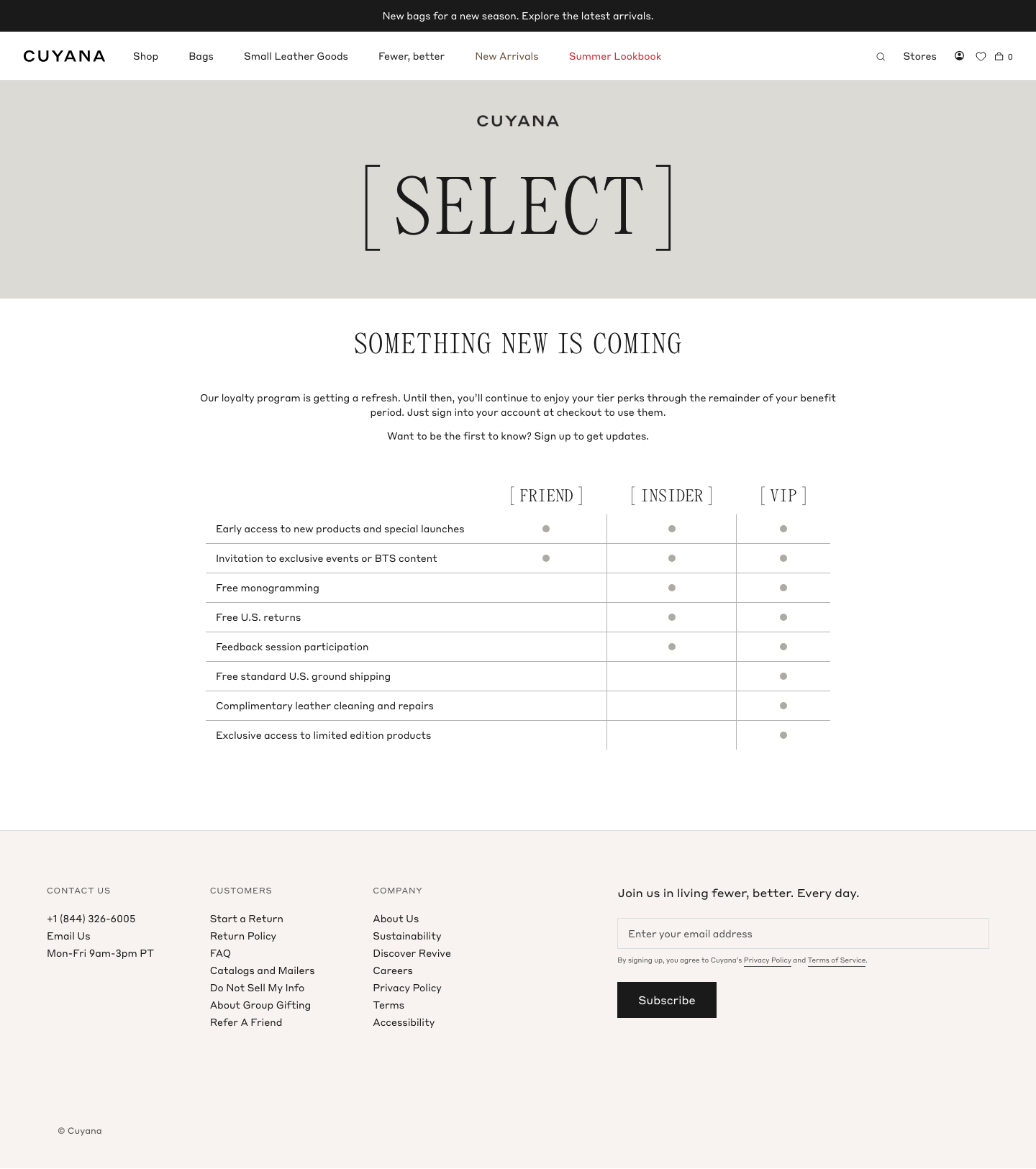
Task: Open the account profile icon
Action: point(959,56)
